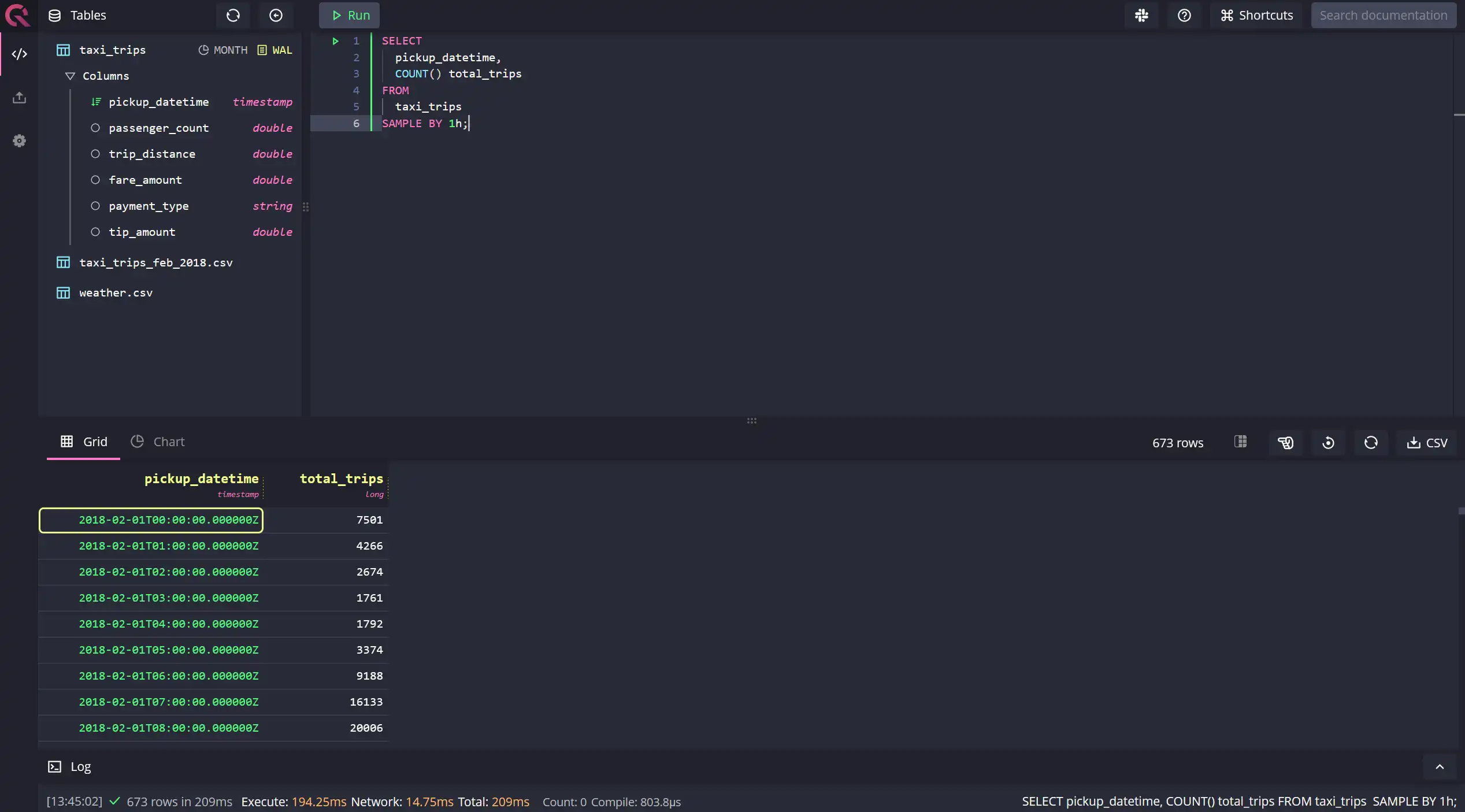1465x812 pixels.
Task: Click the refresh tables icon
Action: point(233,16)
